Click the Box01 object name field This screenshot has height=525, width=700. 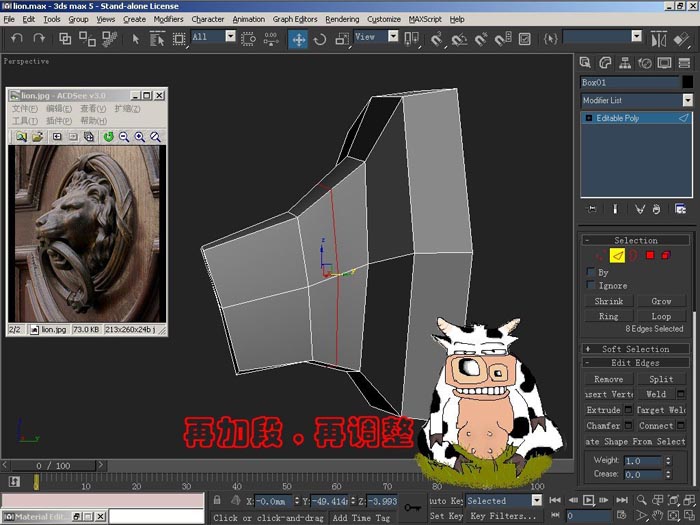pos(630,82)
